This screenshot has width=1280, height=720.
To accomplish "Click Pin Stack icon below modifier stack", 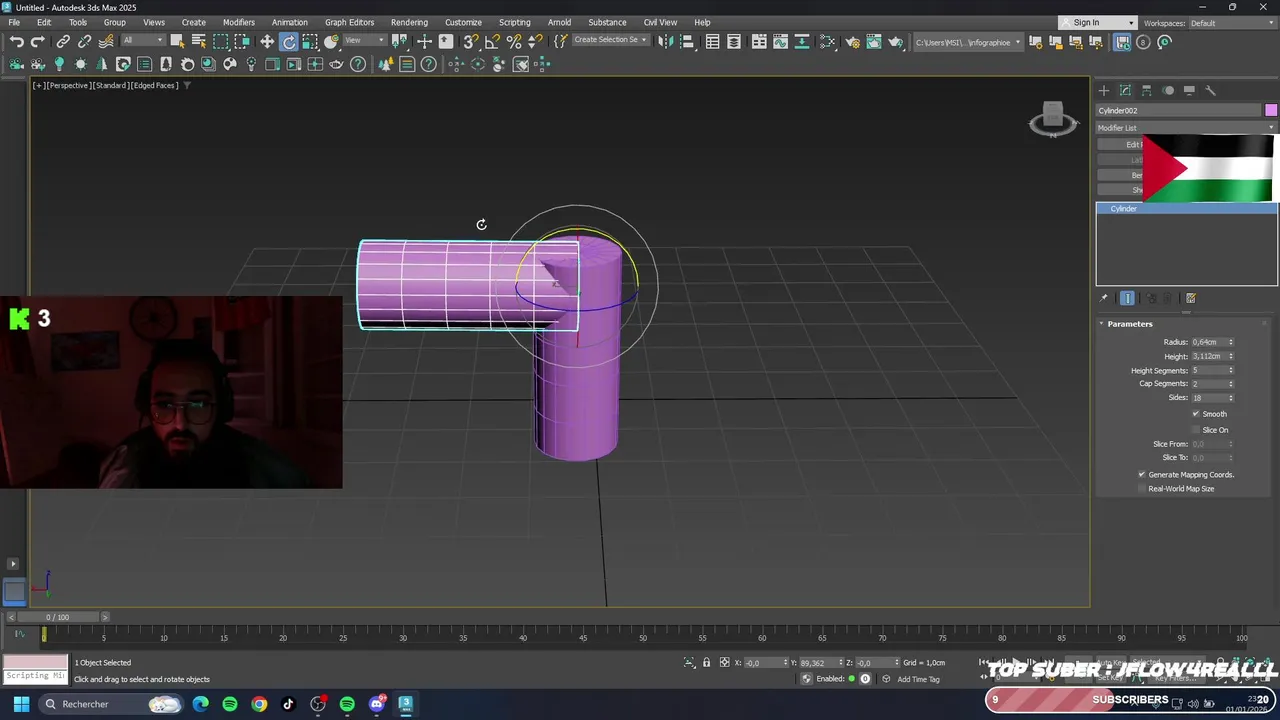I will (x=1104, y=298).
